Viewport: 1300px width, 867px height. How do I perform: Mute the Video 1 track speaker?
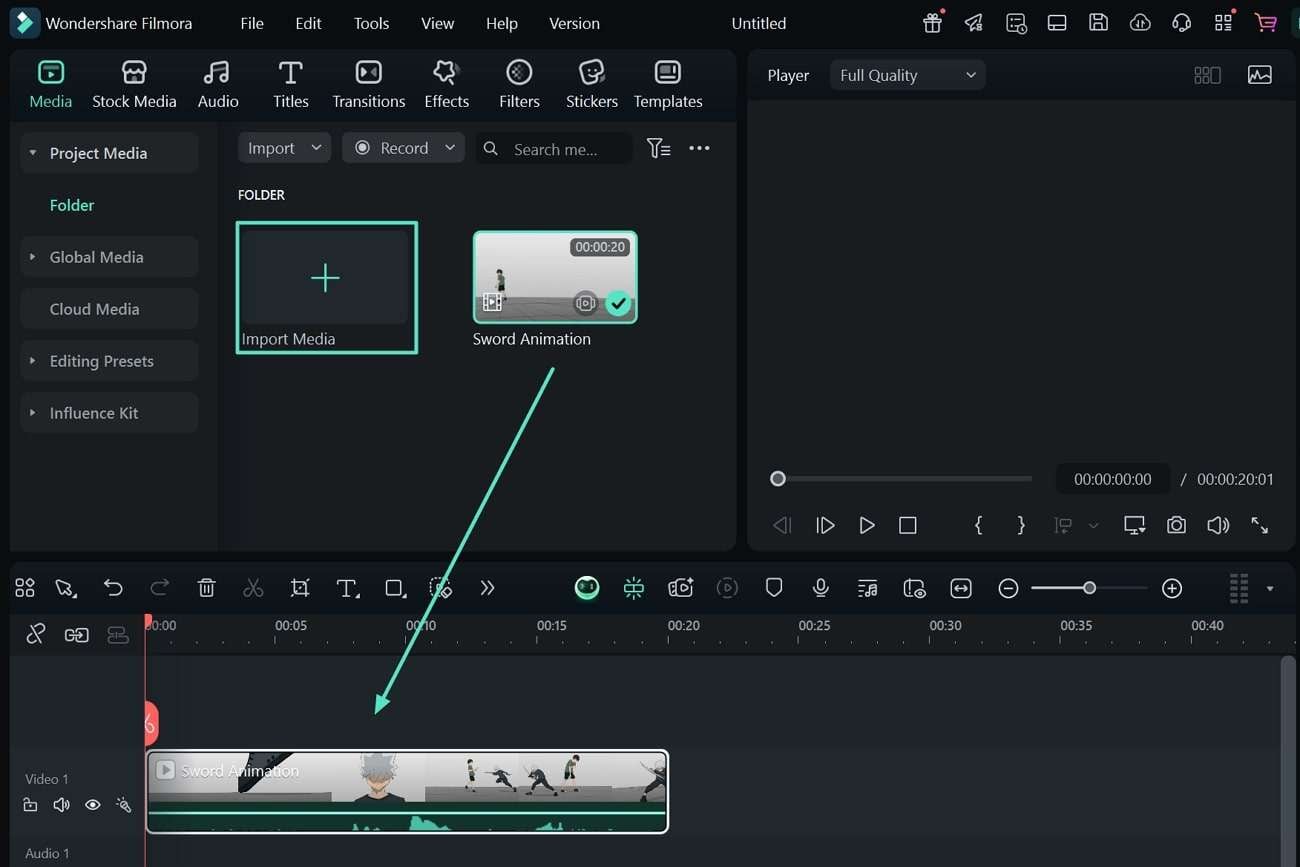point(61,804)
